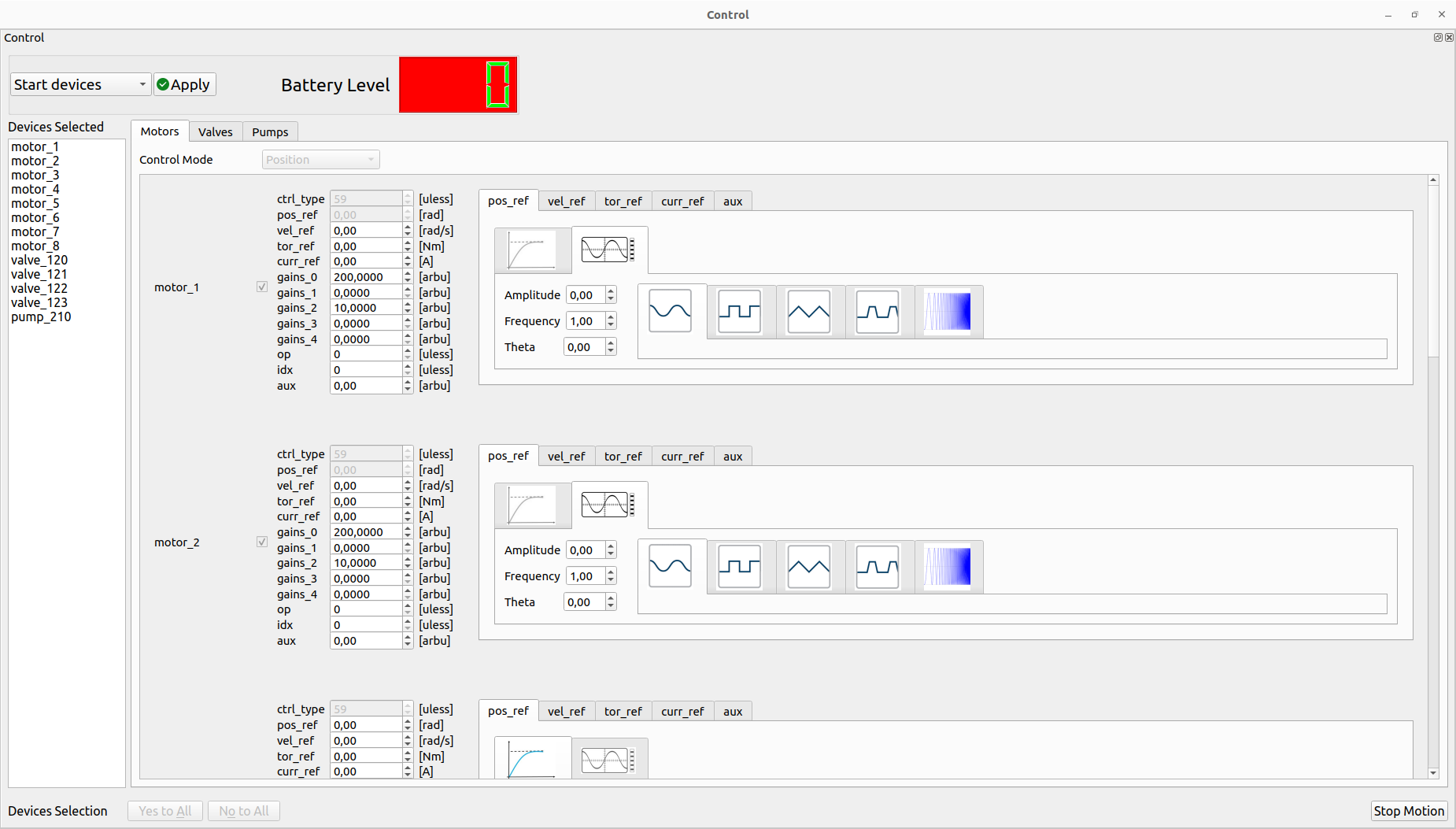The image size is (1456, 829).
Task: Increase motor_1 Frequency value
Action: coord(611,316)
